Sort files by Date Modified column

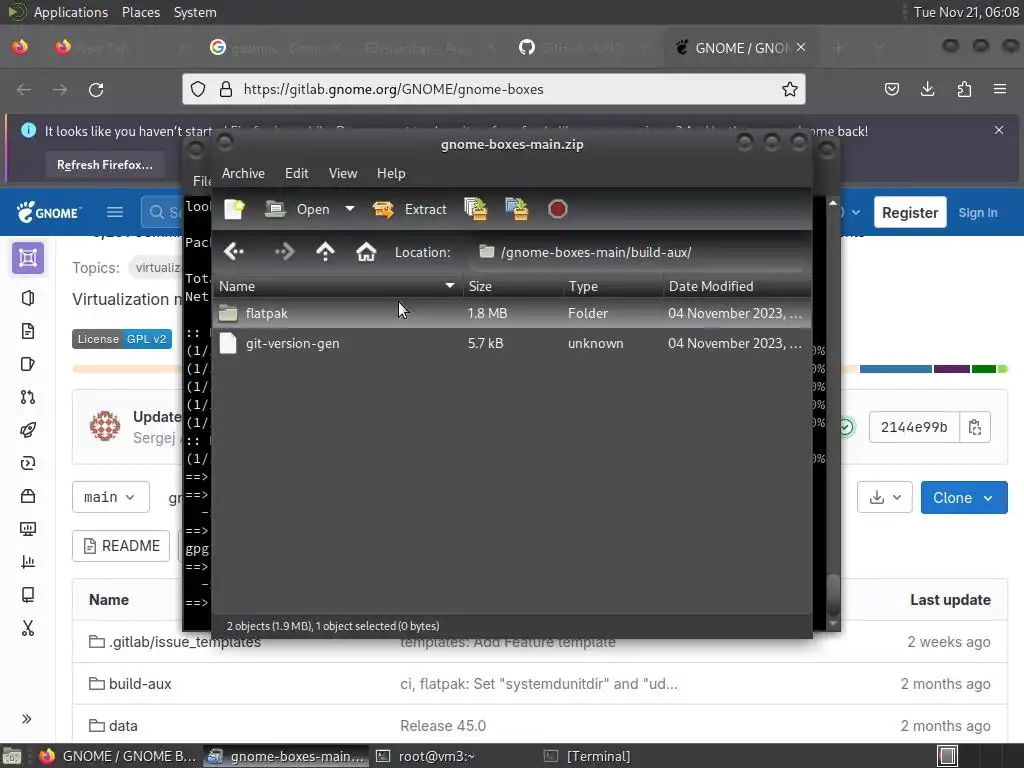tap(737, 286)
